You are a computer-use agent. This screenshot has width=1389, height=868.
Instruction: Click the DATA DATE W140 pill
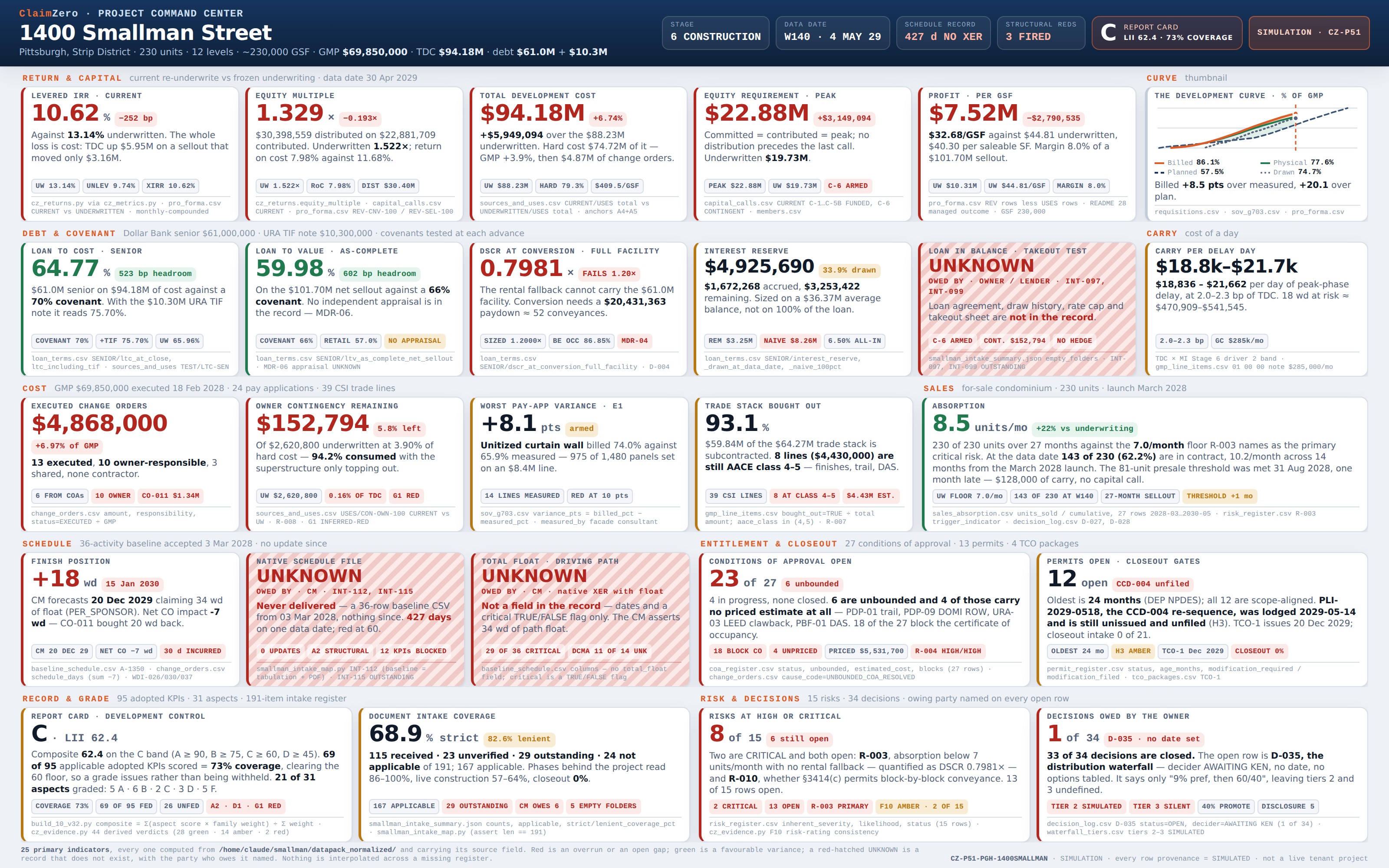(832, 33)
